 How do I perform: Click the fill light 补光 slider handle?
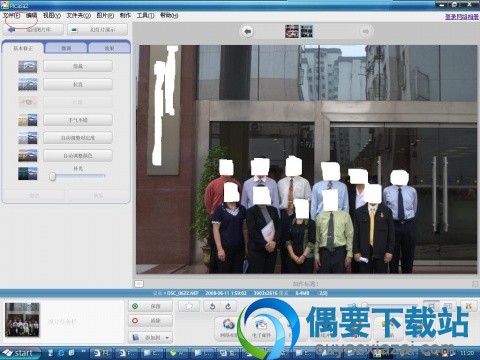[52, 176]
